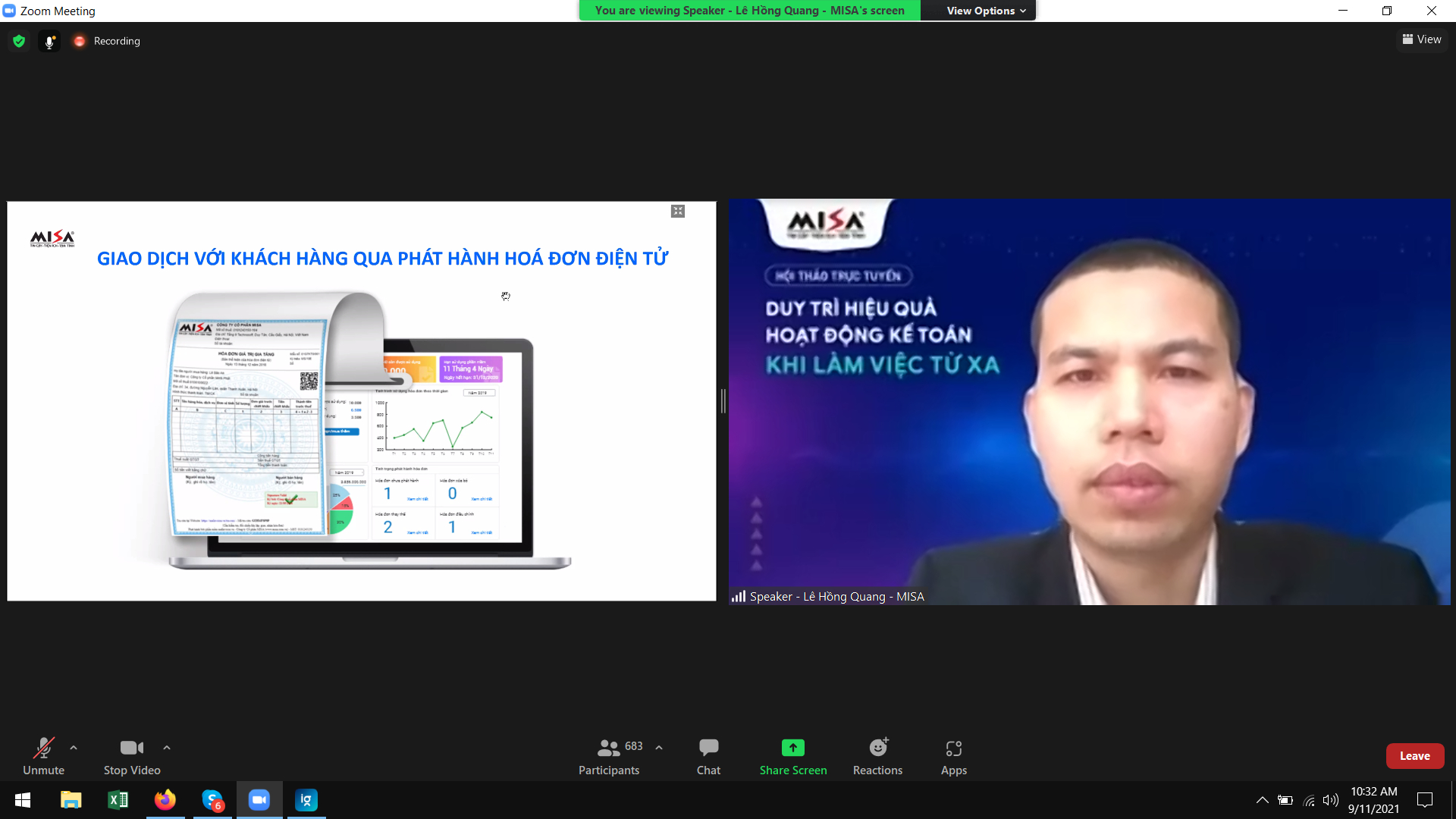Expand the arrow next to Participants
The image size is (1456, 819).
pyautogui.click(x=659, y=748)
